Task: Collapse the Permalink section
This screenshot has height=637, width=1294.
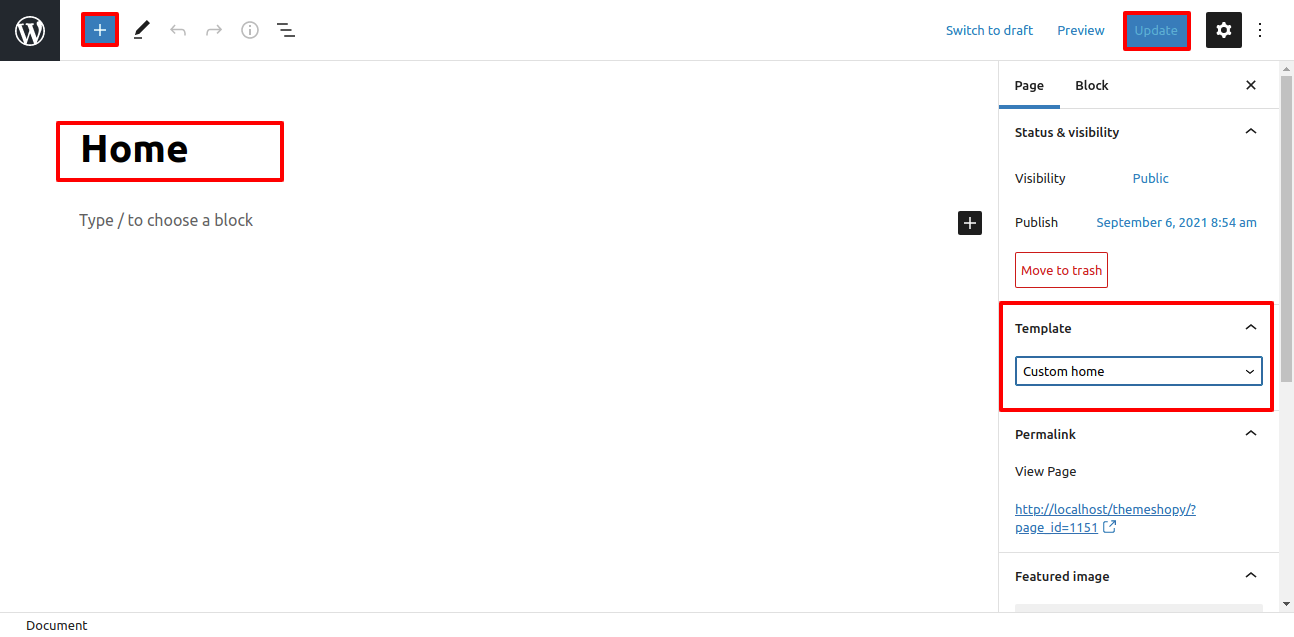Action: click(x=1250, y=434)
